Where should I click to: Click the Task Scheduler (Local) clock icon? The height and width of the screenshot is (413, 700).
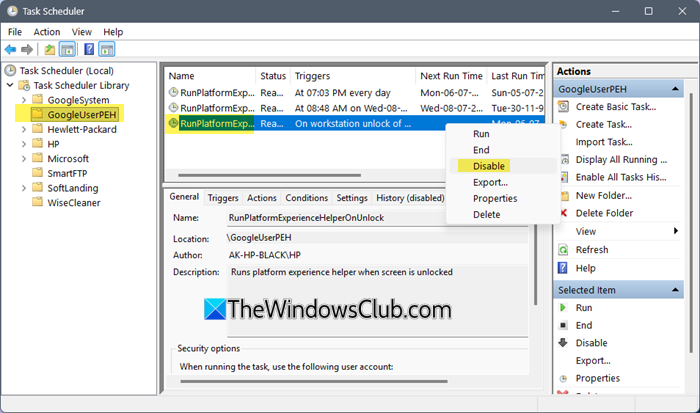[10, 71]
